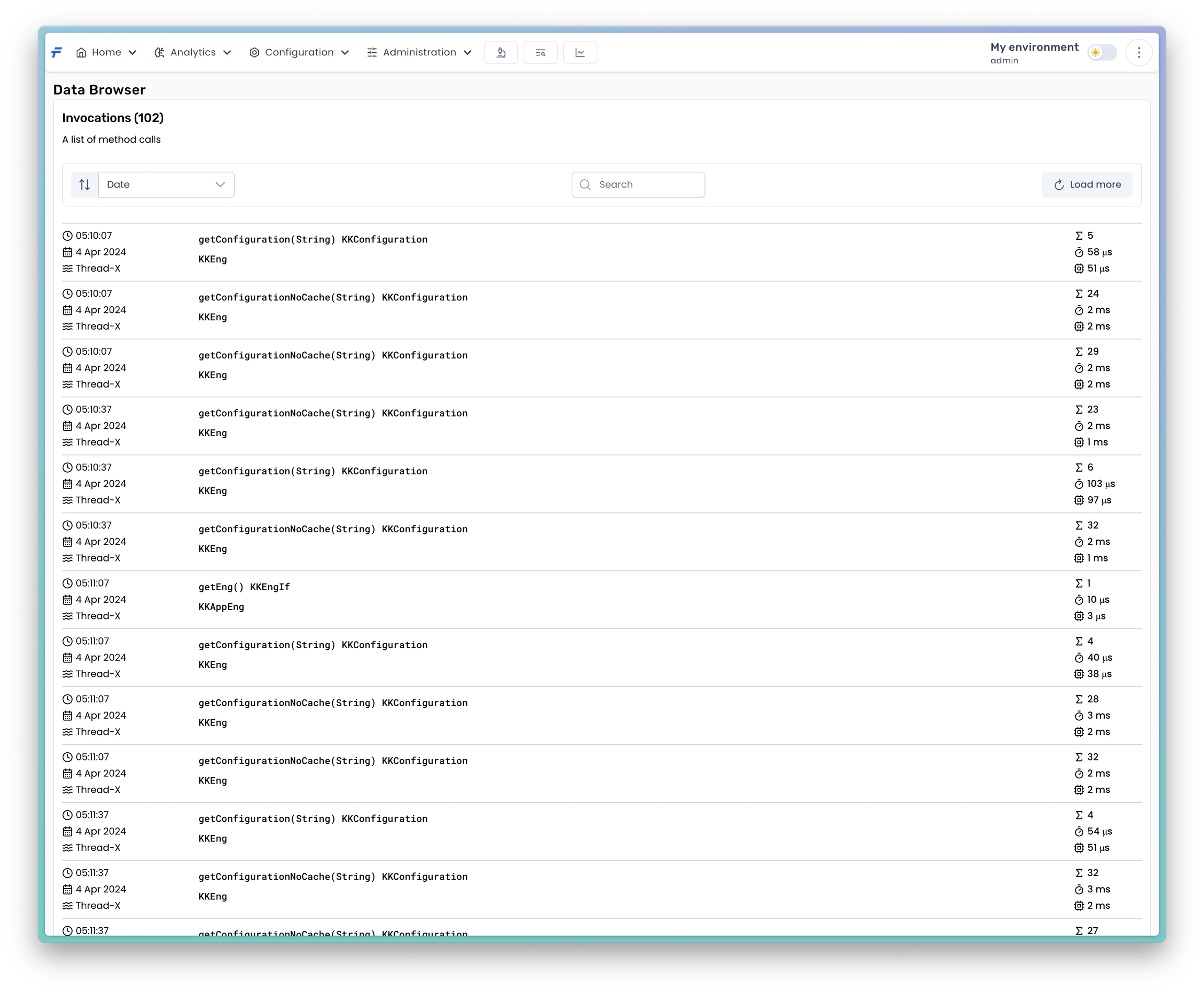Click the app logo in navbar
Screen dimensions: 1204x993
click(56, 53)
